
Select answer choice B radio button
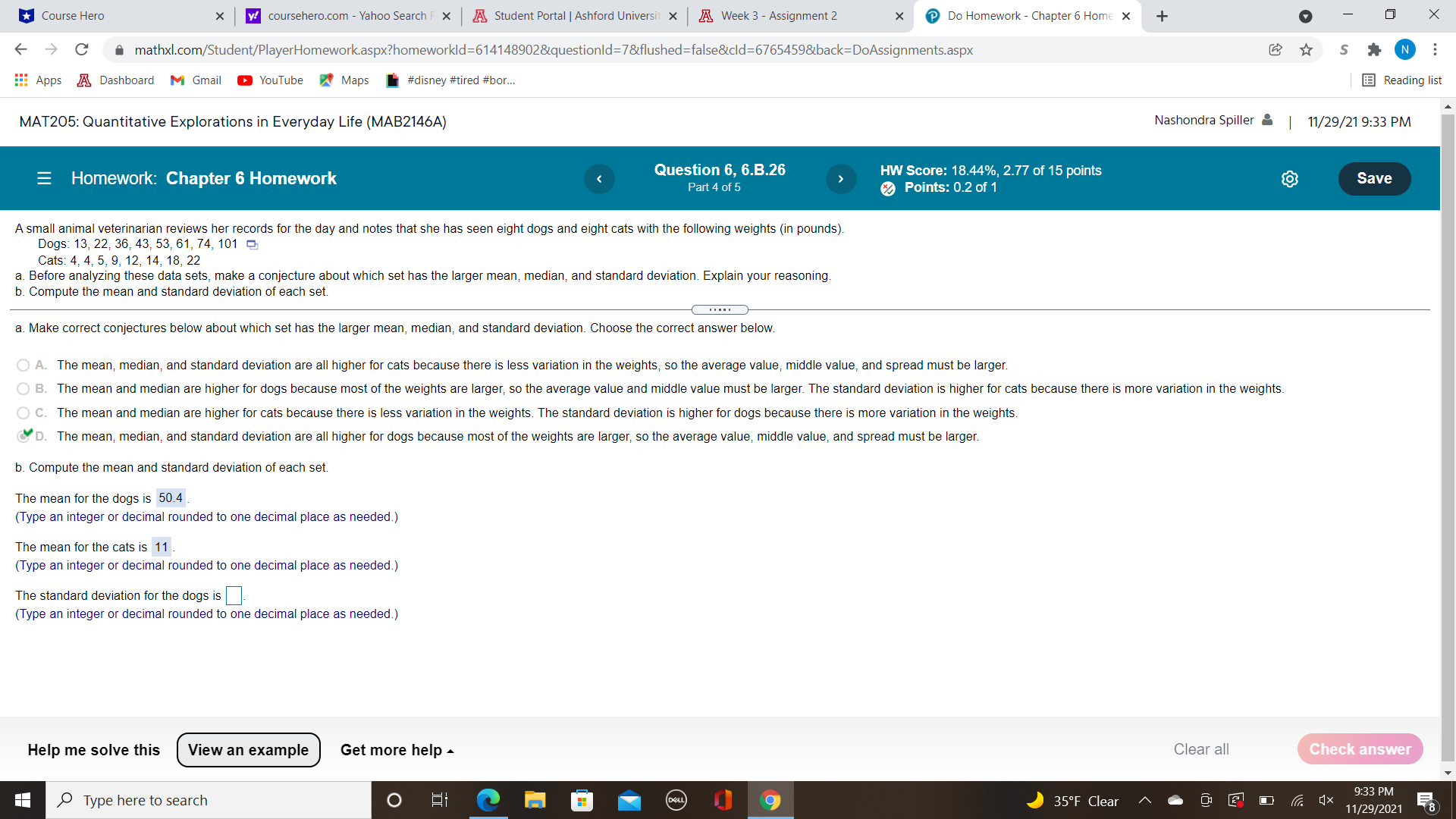coord(23,389)
